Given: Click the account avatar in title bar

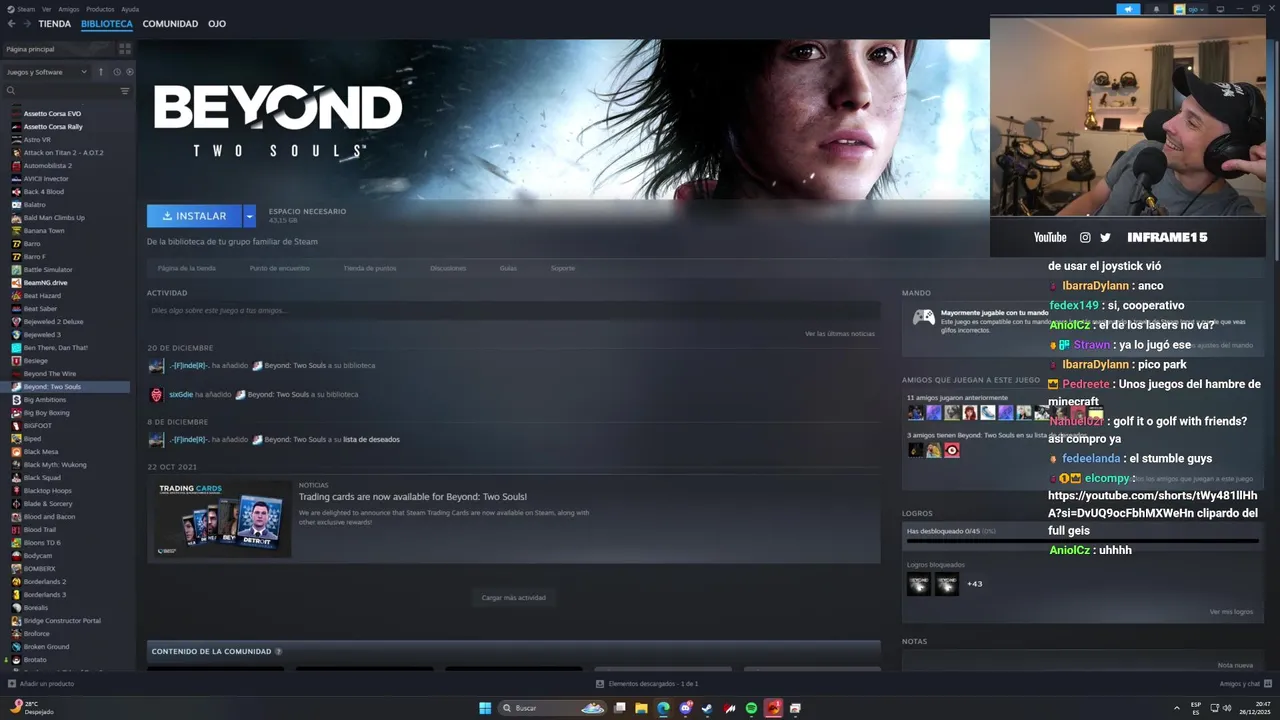Looking at the screenshot, I should click(1180, 9).
